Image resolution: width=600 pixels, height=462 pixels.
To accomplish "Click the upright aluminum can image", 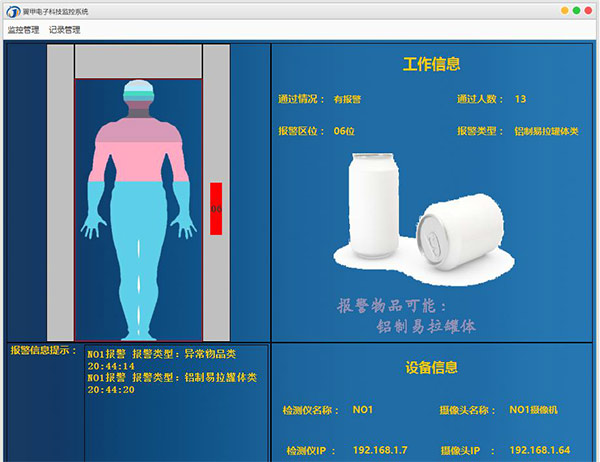I will [x=374, y=205].
